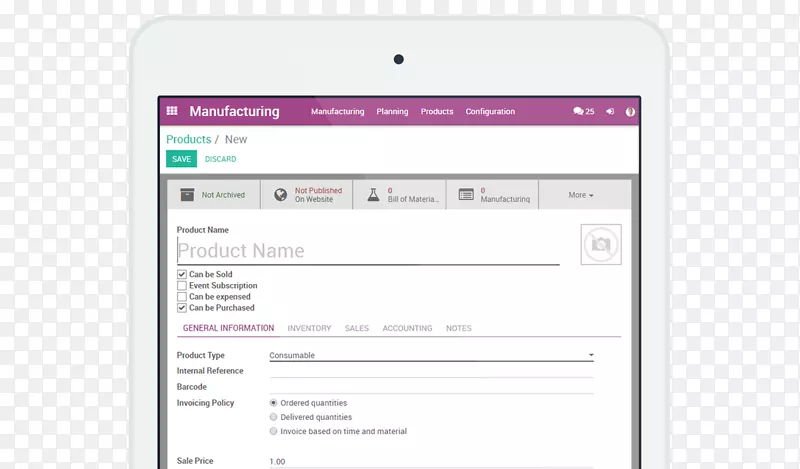Image resolution: width=800 pixels, height=469 pixels.
Task: Click the Not Archived box icon
Action: [186, 195]
